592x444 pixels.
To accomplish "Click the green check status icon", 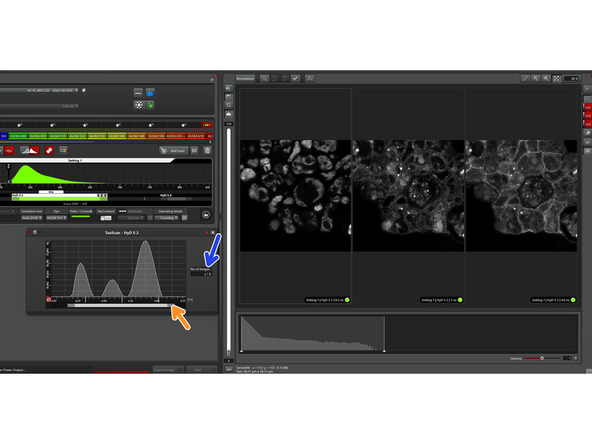I will click(x=150, y=105).
